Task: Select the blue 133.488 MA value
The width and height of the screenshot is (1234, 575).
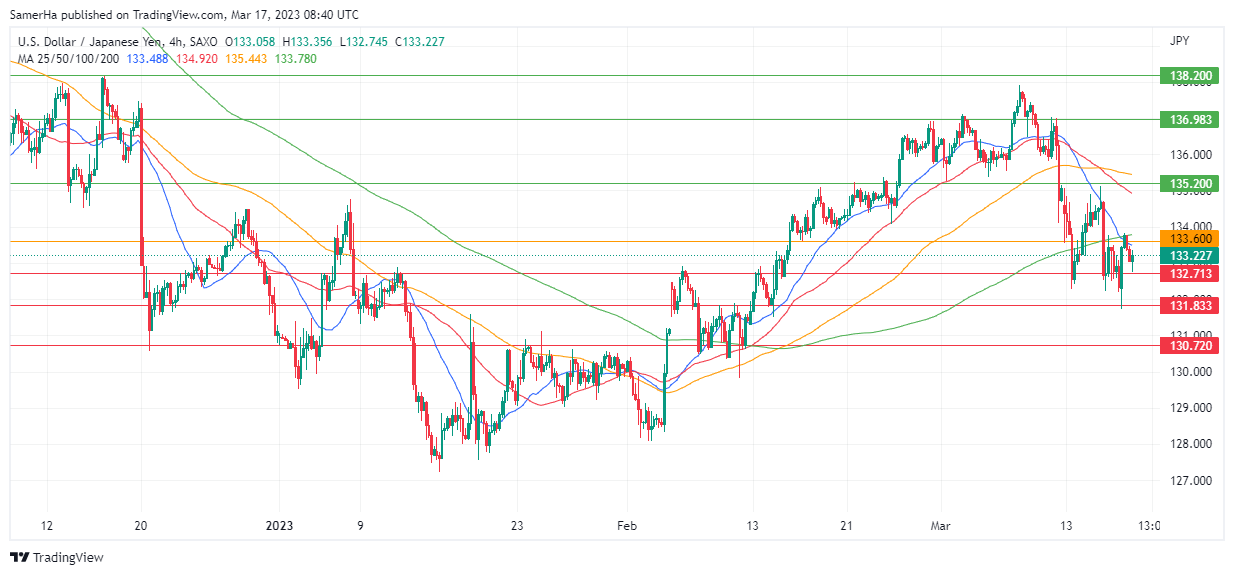Action: (x=148, y=58)
